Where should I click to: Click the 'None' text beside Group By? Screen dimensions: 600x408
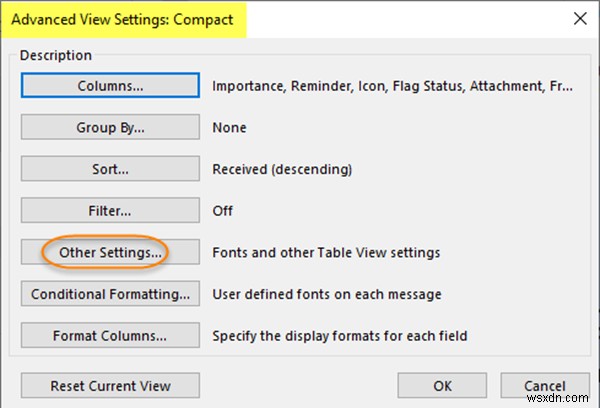pos(229,128)
